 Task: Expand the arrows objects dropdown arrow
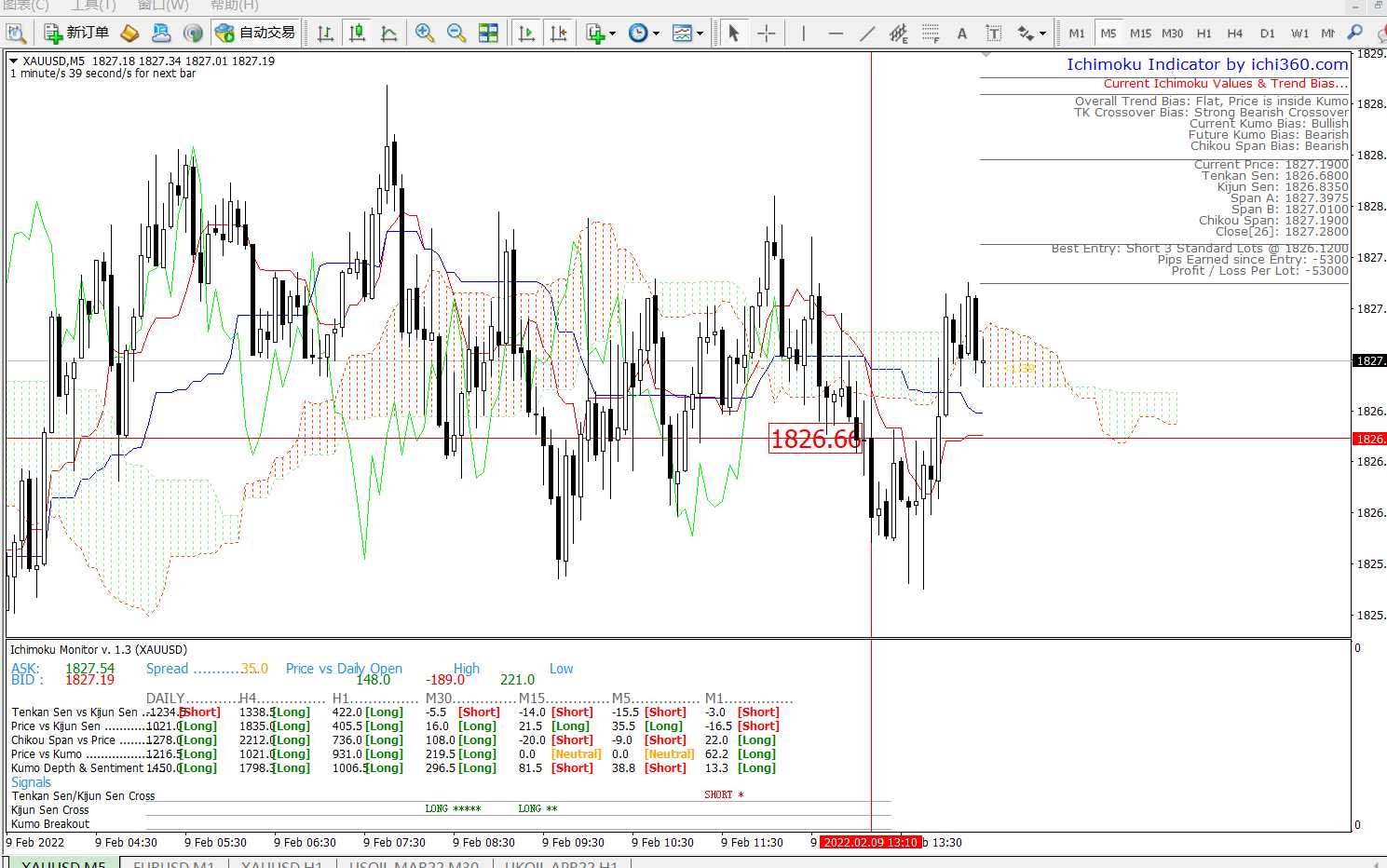1042,34
